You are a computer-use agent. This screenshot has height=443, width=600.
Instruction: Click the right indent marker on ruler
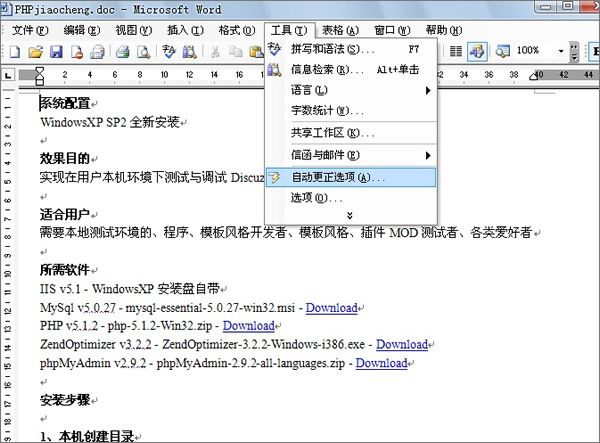pos(534,77)
